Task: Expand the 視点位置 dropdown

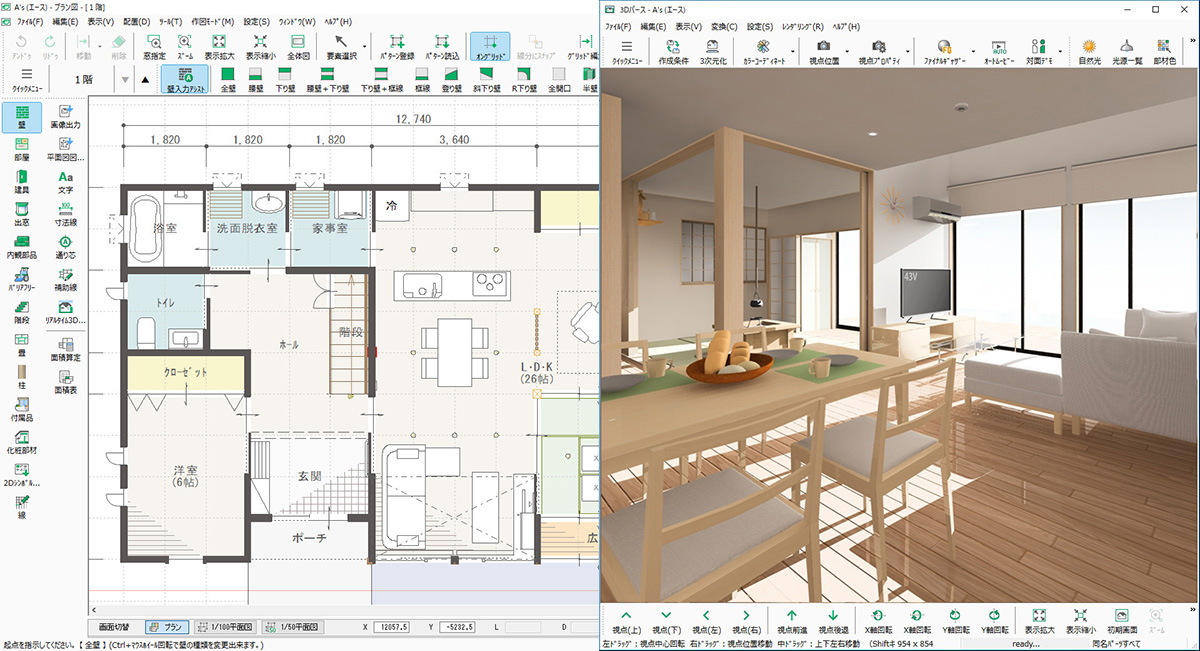Action: 846,51
